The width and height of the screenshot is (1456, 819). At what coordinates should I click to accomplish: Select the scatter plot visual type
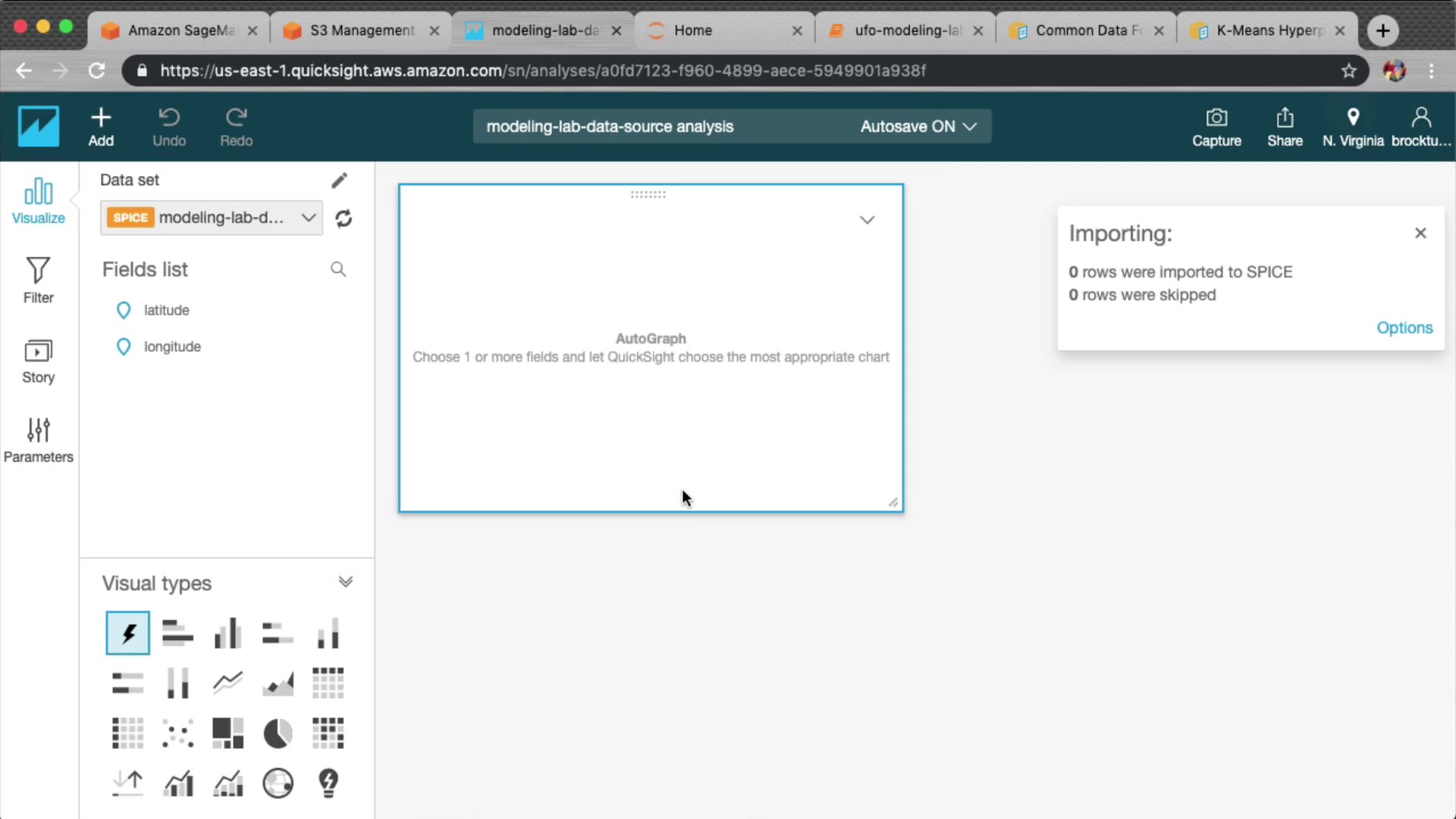177,733
